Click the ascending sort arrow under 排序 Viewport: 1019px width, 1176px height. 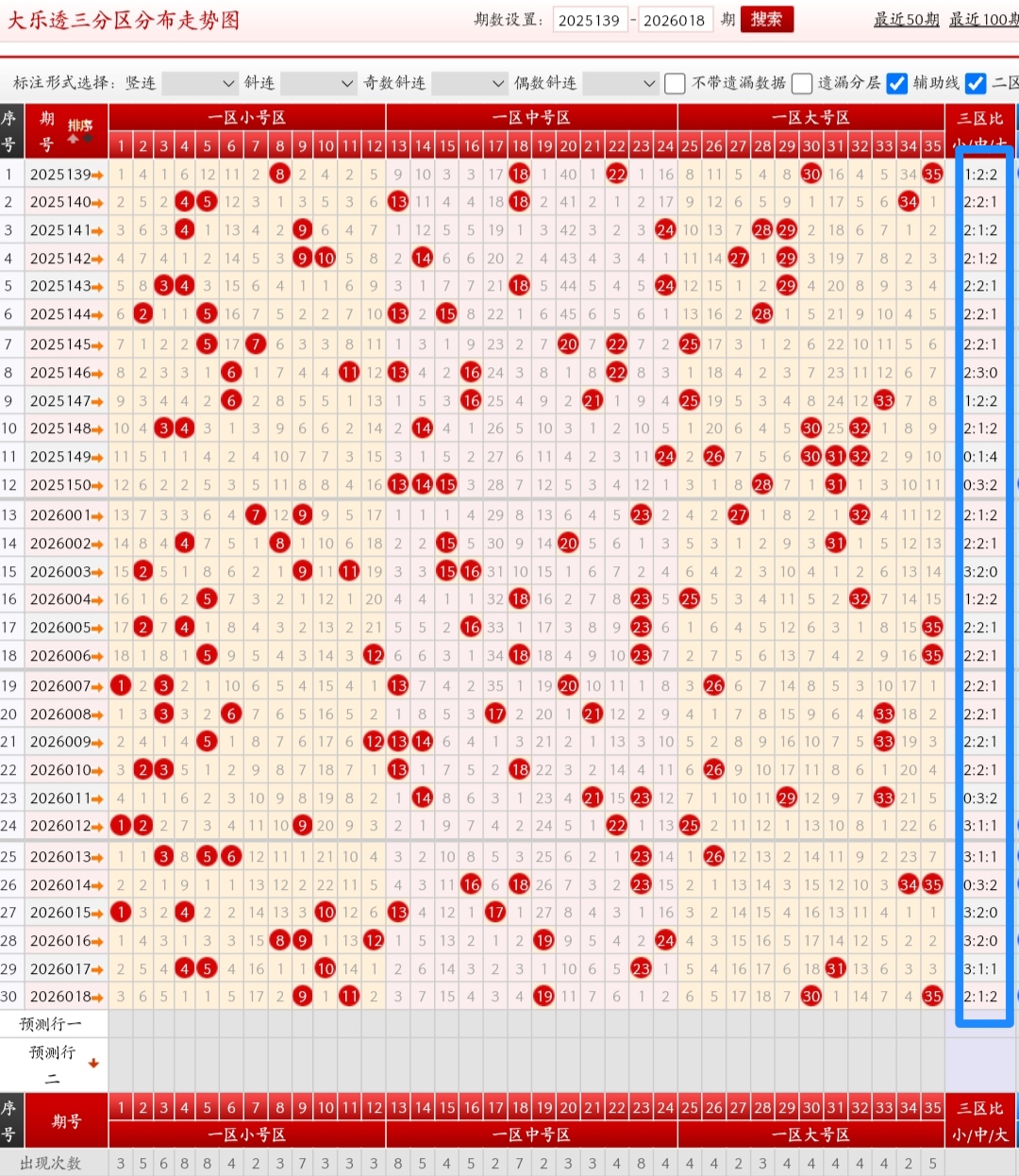(x=73, y=140)
